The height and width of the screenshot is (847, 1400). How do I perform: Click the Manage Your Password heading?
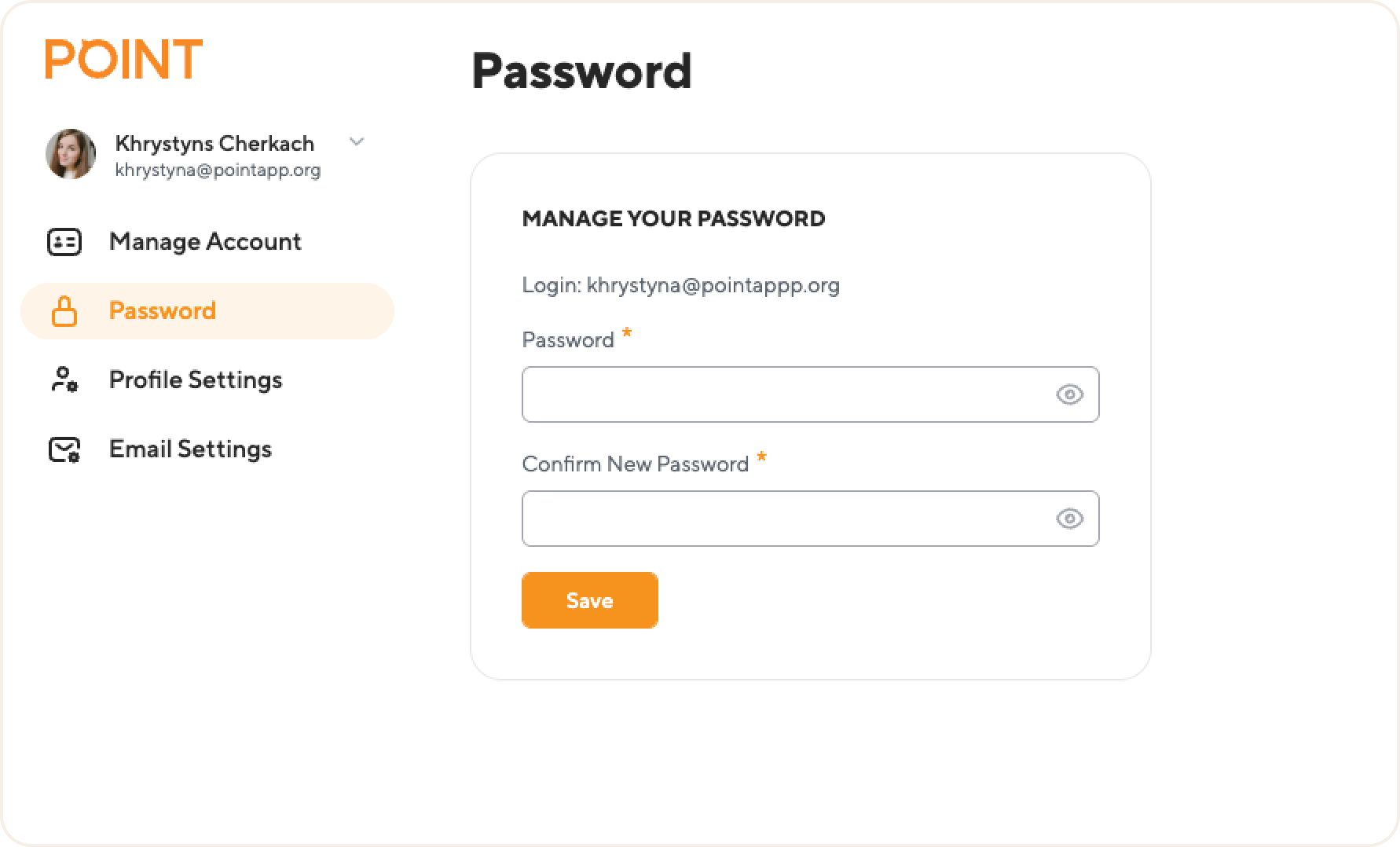tap(673, 218)
